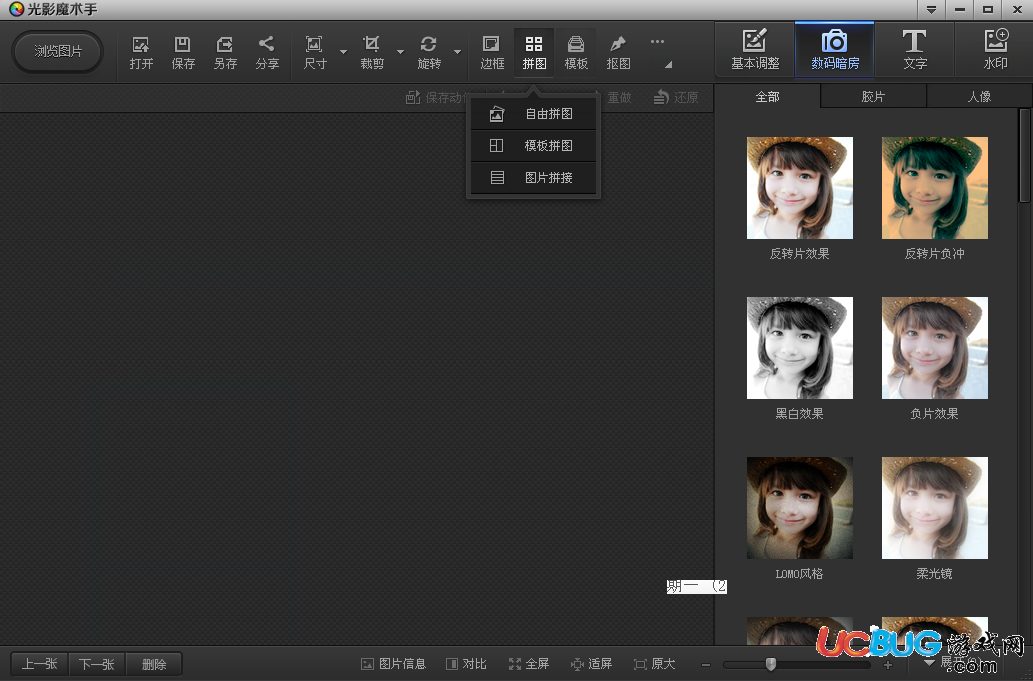Switch to the Film (胶片) tab

tap(873, 97)
